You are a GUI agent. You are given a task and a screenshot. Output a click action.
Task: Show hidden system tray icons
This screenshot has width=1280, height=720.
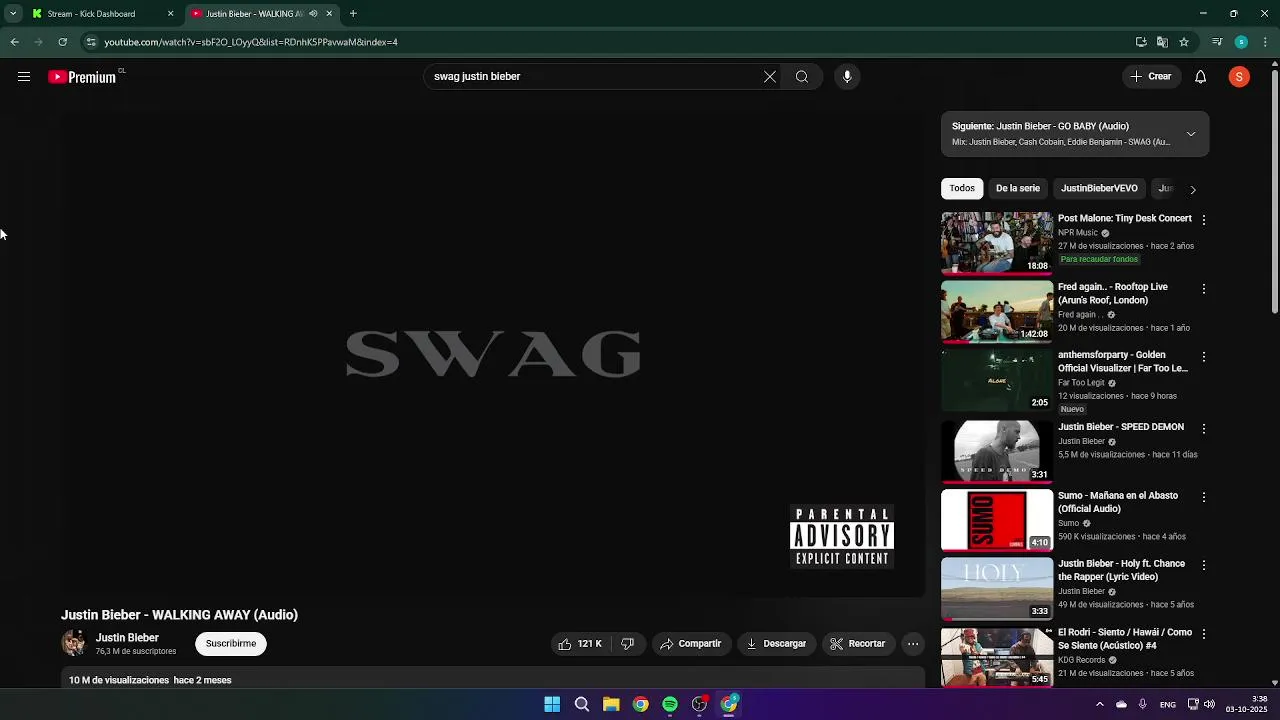[x=1100, y=704]
